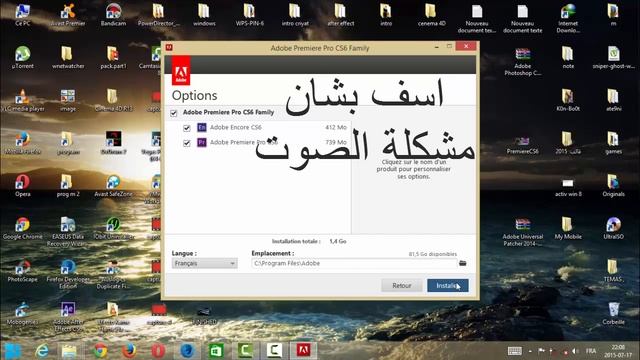Click the 739 Mo size value
Screen dimensions: 640x360
click(336, 142)
